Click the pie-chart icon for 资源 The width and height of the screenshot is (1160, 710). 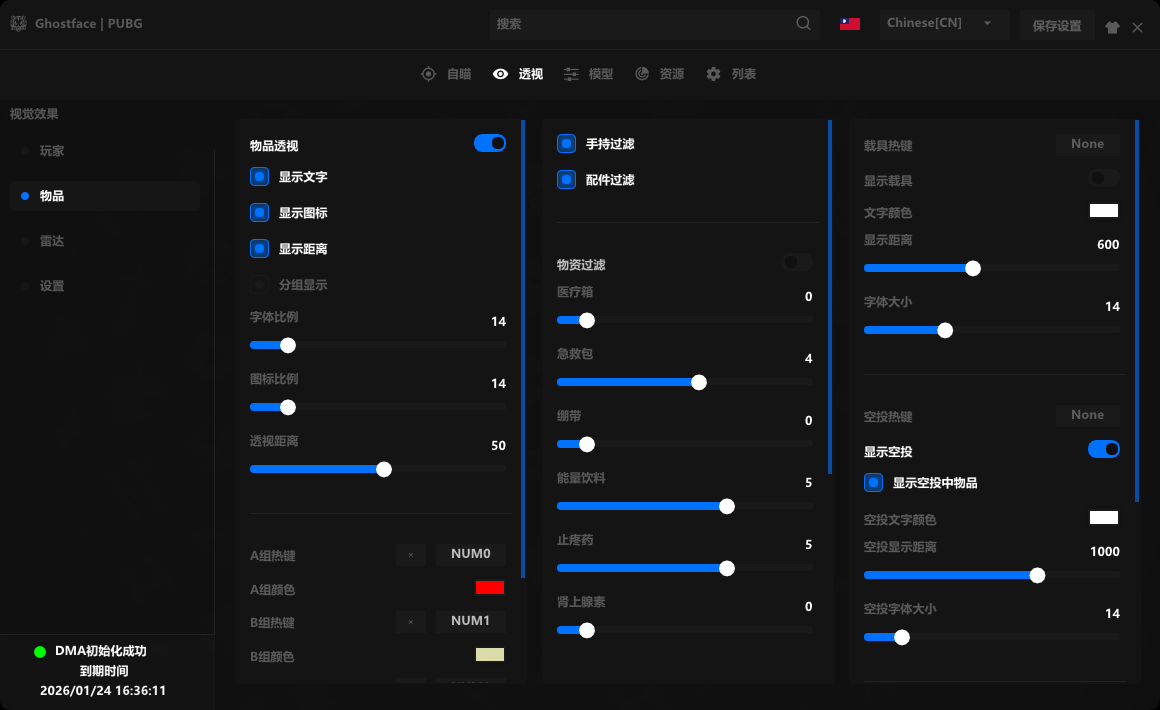642,74
